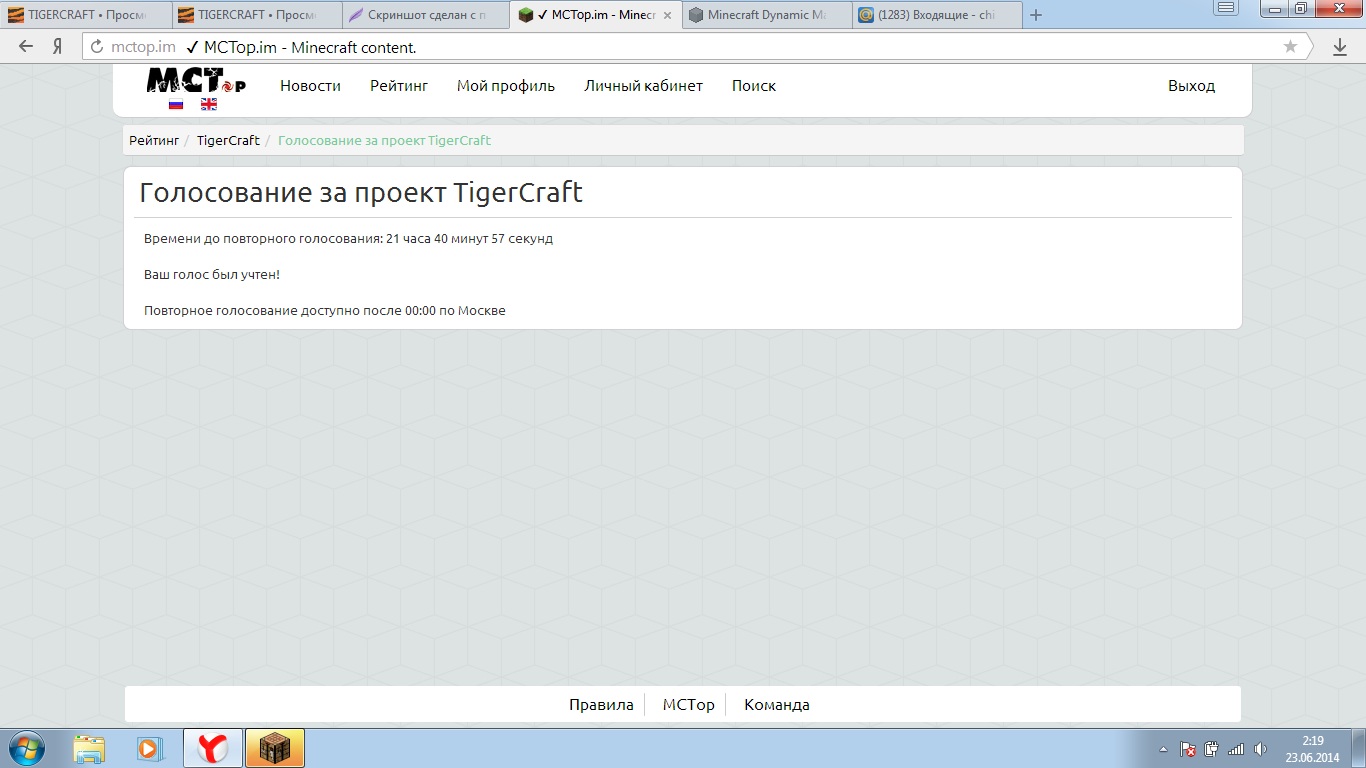Open the File Explorer taskbar icon

[89, 748]
